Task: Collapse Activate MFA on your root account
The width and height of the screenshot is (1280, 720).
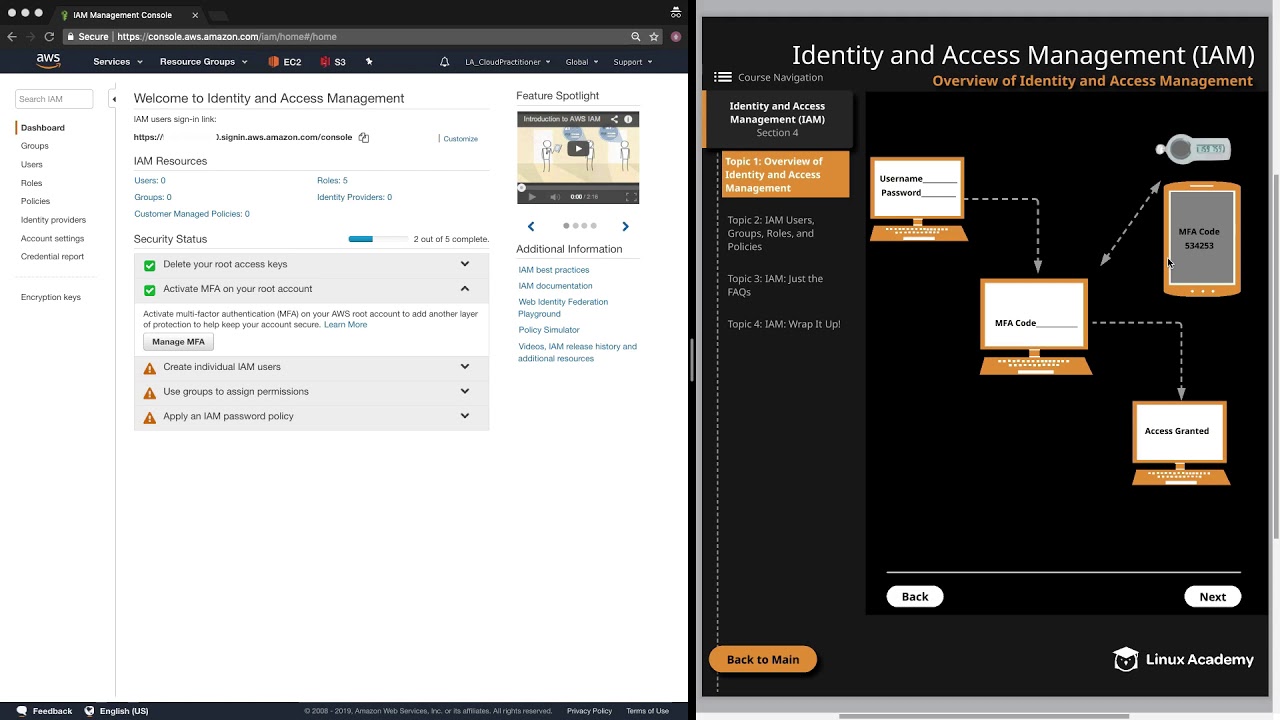Action: tap(464, 289)
